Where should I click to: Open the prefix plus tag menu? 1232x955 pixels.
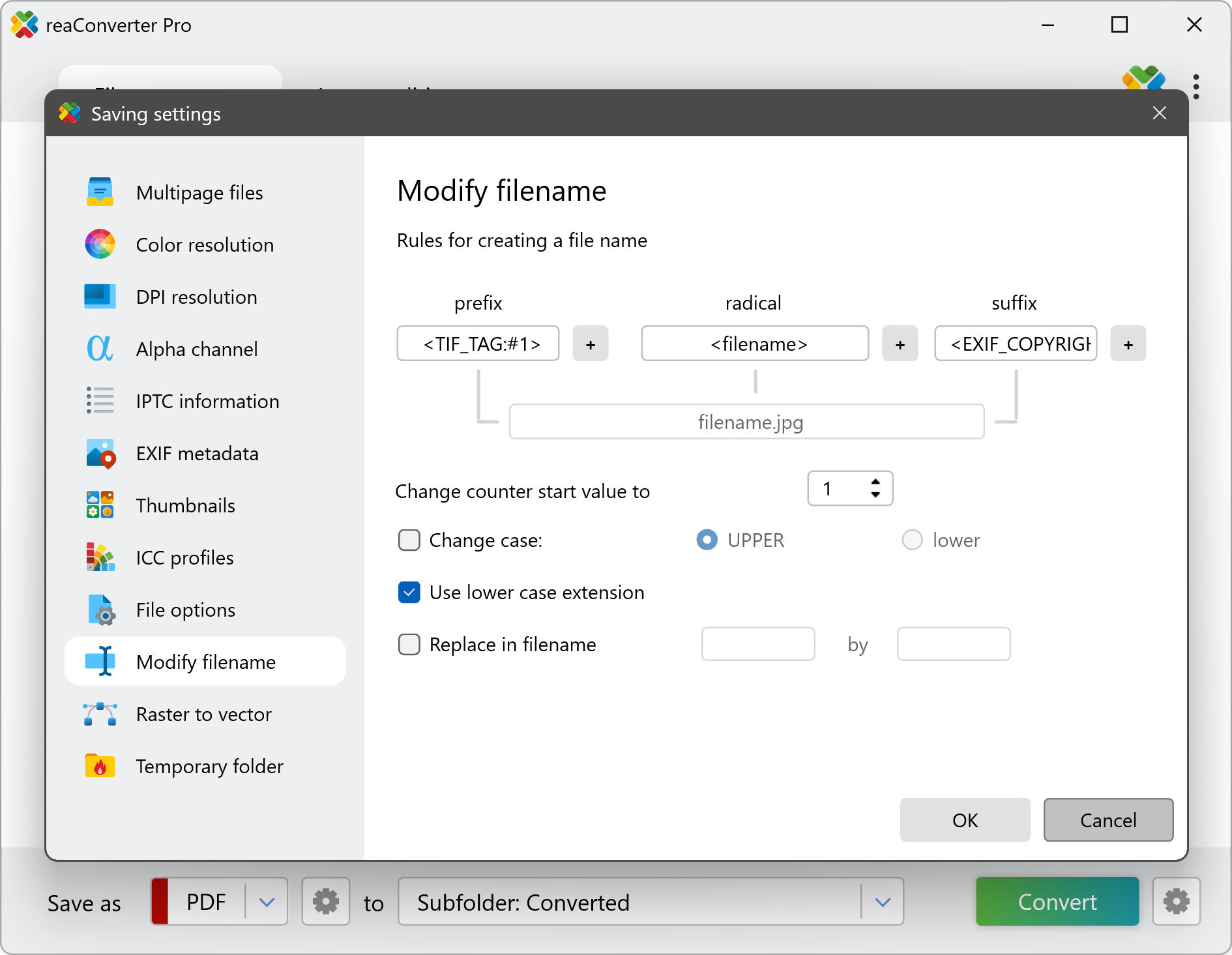pos(591,344)
